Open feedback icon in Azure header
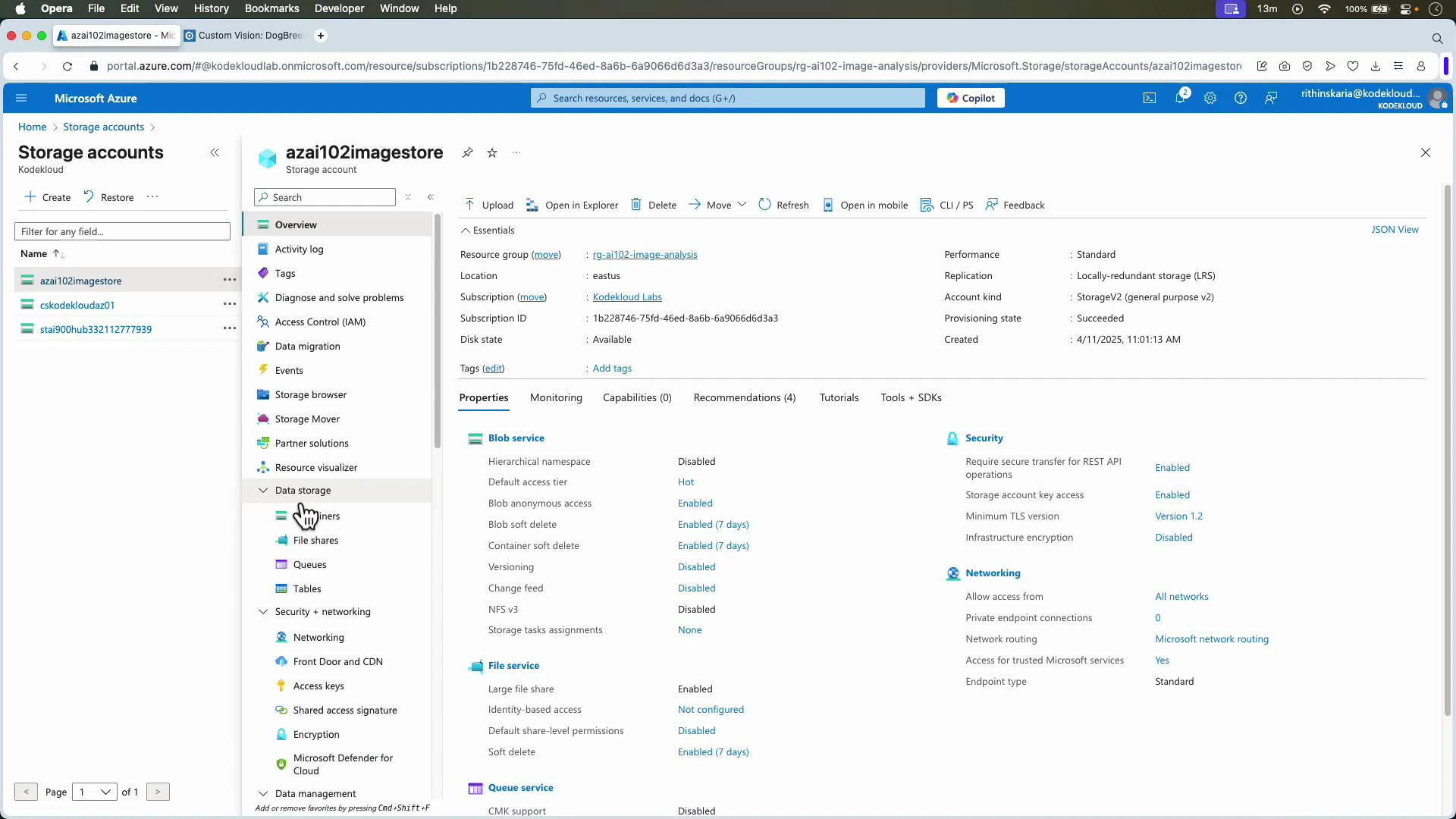The image size is (1456, 819). [1271, 98]
